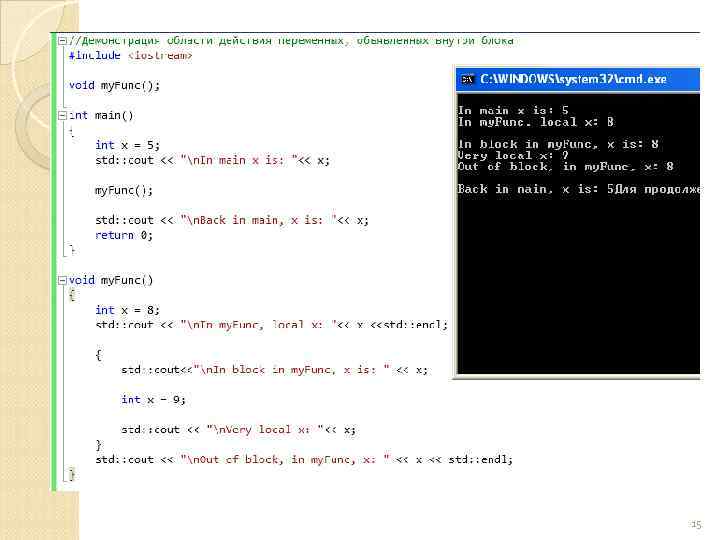720x540 pixels.
Task: Click the 'myFunc();' call in main
Action: [124, 191]
